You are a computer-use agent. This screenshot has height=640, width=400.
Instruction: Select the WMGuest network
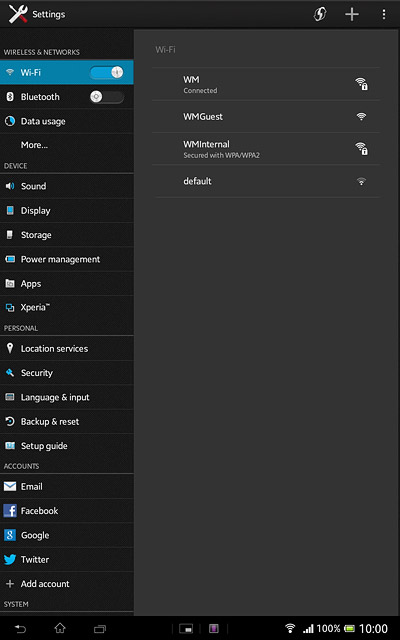coord(266,117)
